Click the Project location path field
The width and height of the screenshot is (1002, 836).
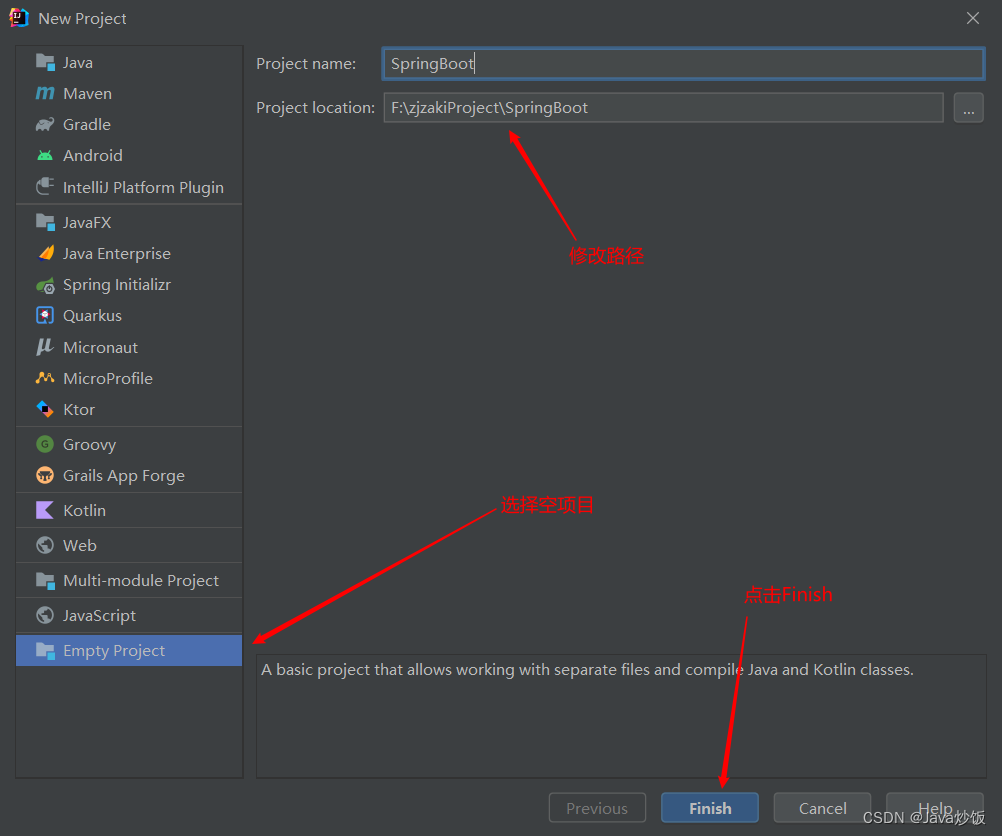pos(663,107)
